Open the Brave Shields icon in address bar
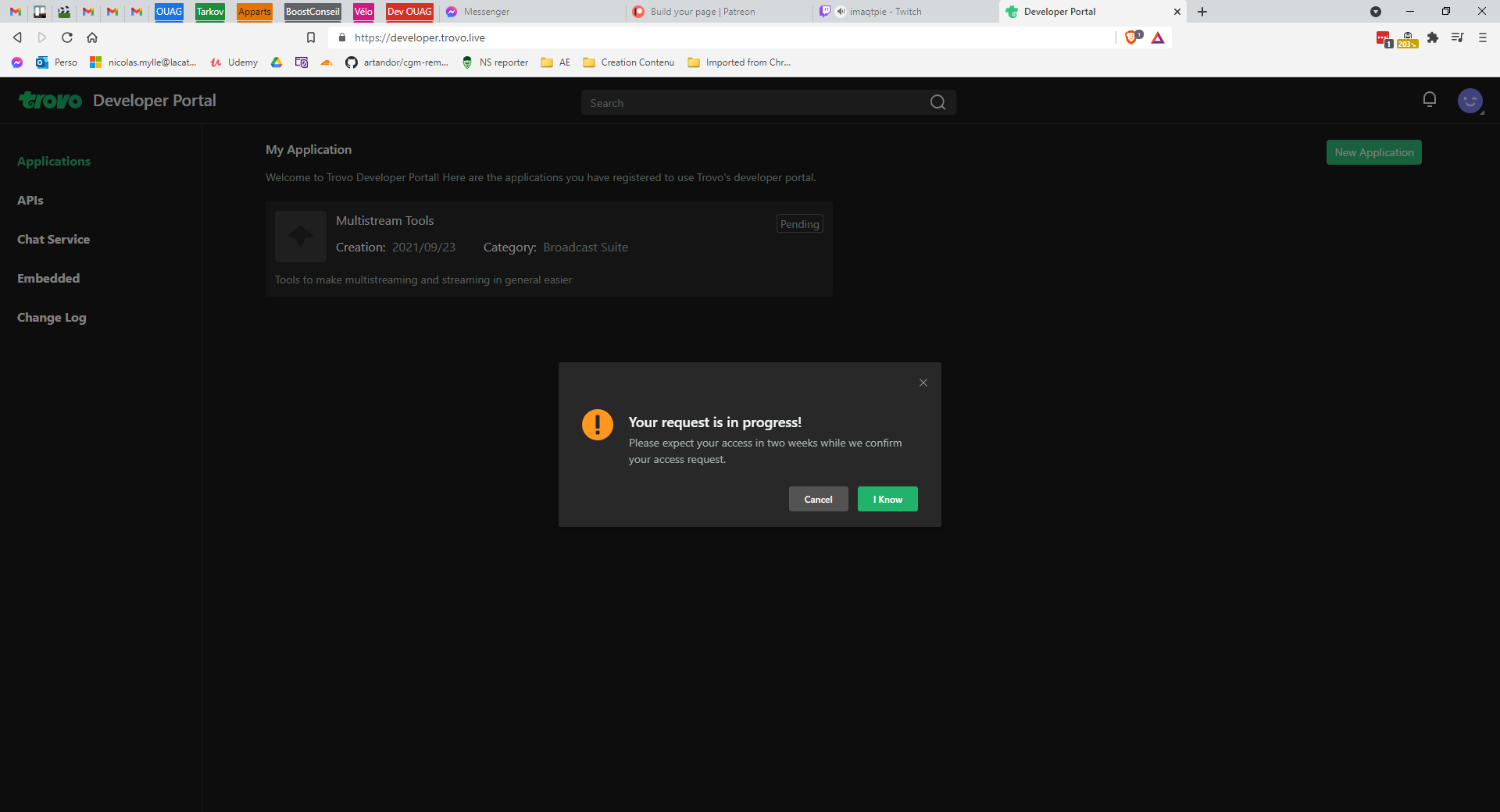The image size is (1500, 812). point(1130,37)
